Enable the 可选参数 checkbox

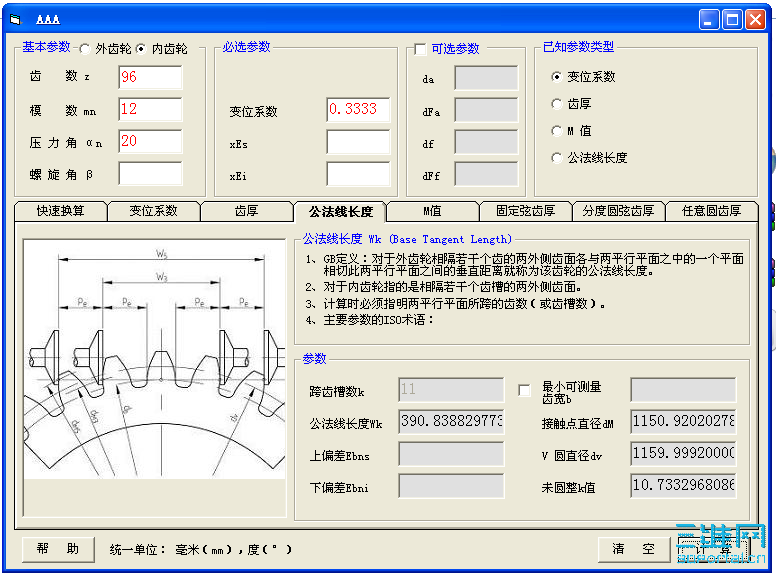(420, 49)
